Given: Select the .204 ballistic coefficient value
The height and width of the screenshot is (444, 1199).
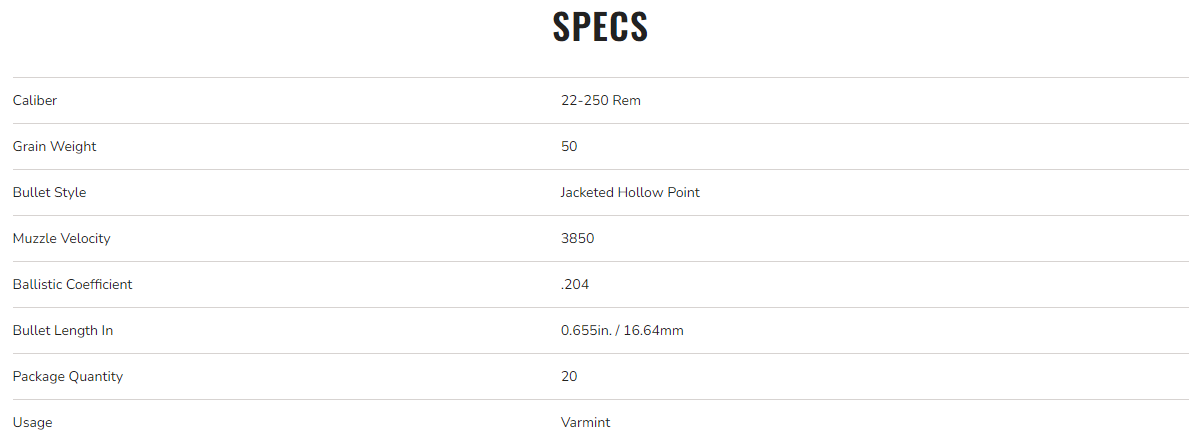Looking at the screenshot, I should 575,284.
